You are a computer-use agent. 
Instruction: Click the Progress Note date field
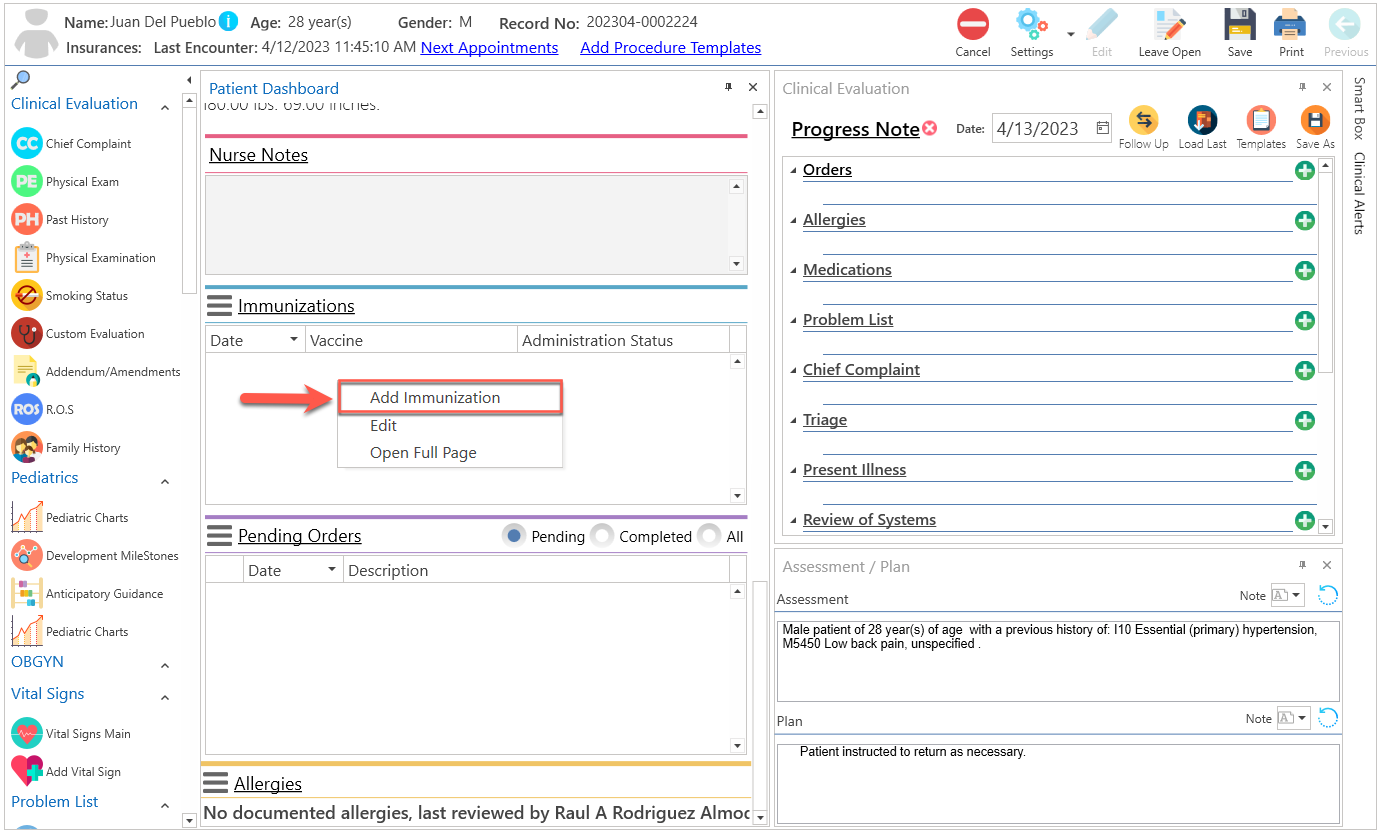(x=1052, y=128)
